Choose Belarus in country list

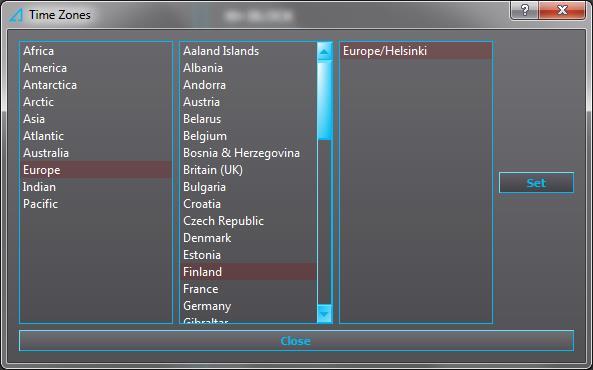(x=248, y=119)
